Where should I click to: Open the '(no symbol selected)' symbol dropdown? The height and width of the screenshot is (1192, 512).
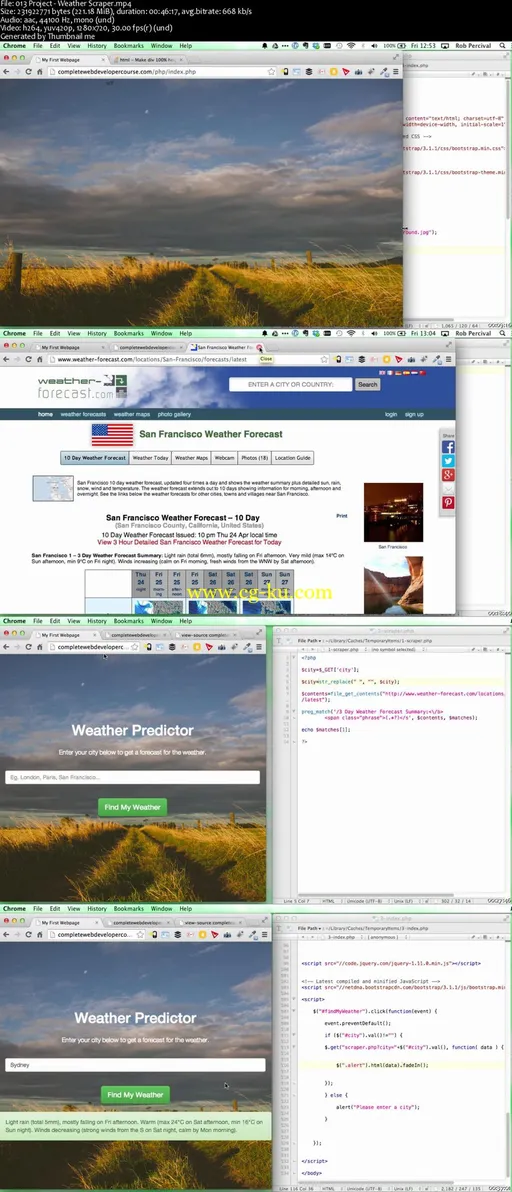[395, 650]
